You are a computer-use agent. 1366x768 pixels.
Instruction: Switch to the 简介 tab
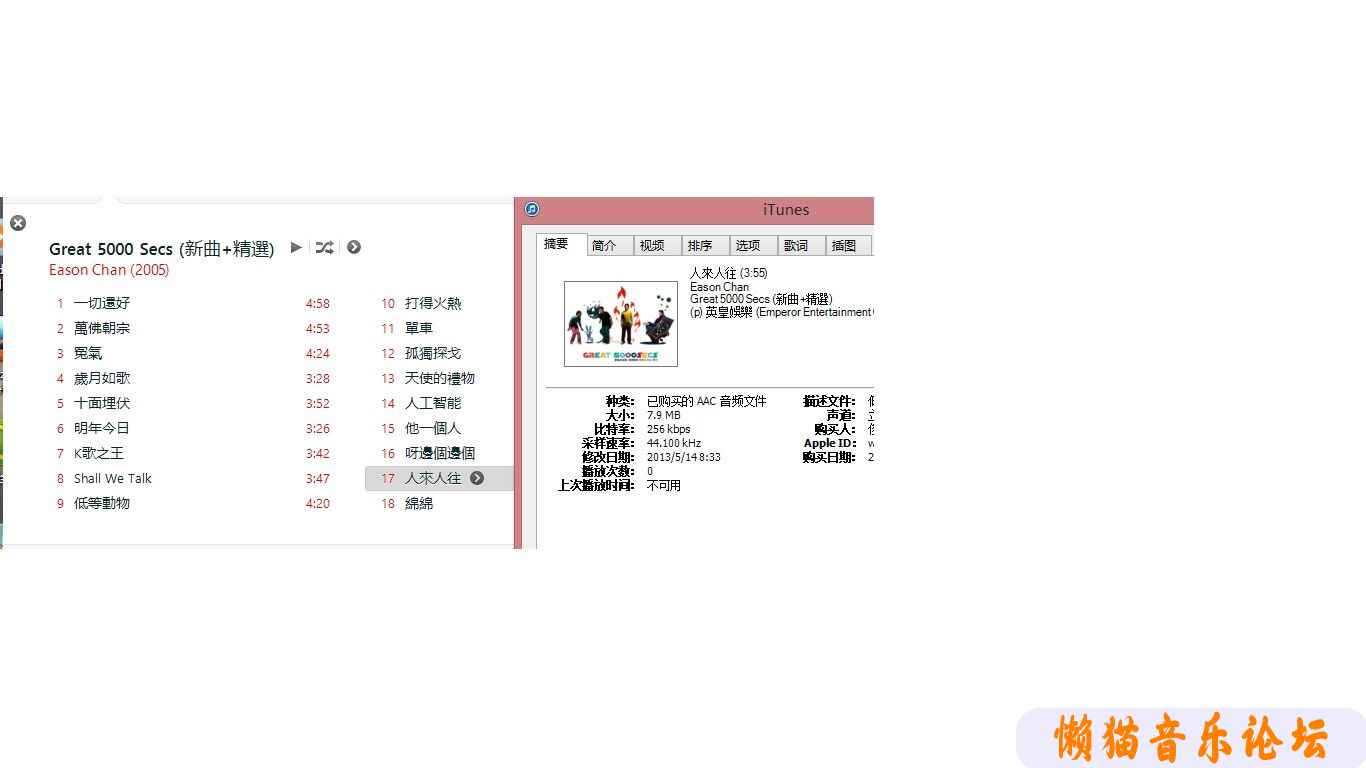(x=605, y=245)
